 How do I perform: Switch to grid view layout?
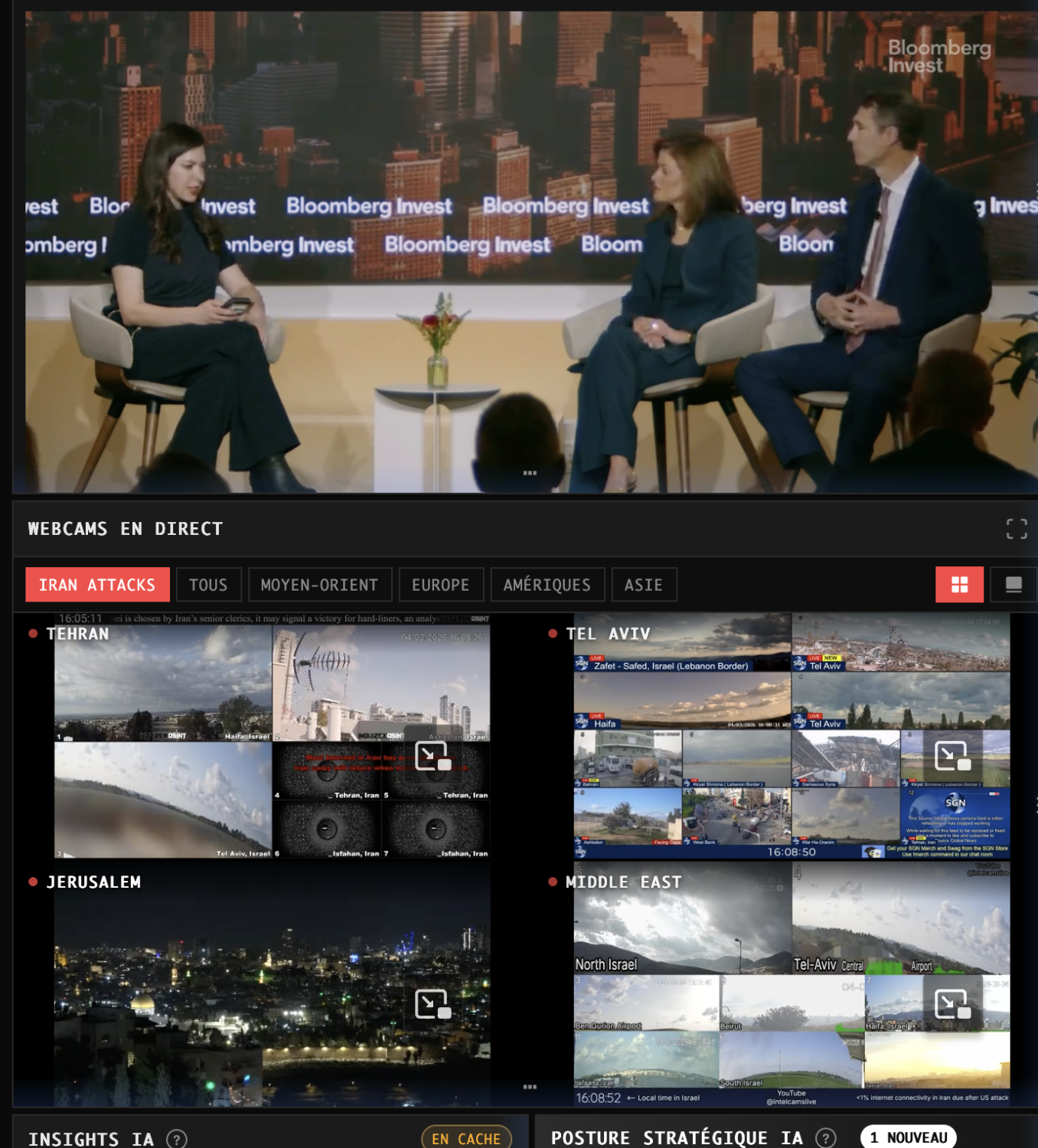click(x=959, y=585)
